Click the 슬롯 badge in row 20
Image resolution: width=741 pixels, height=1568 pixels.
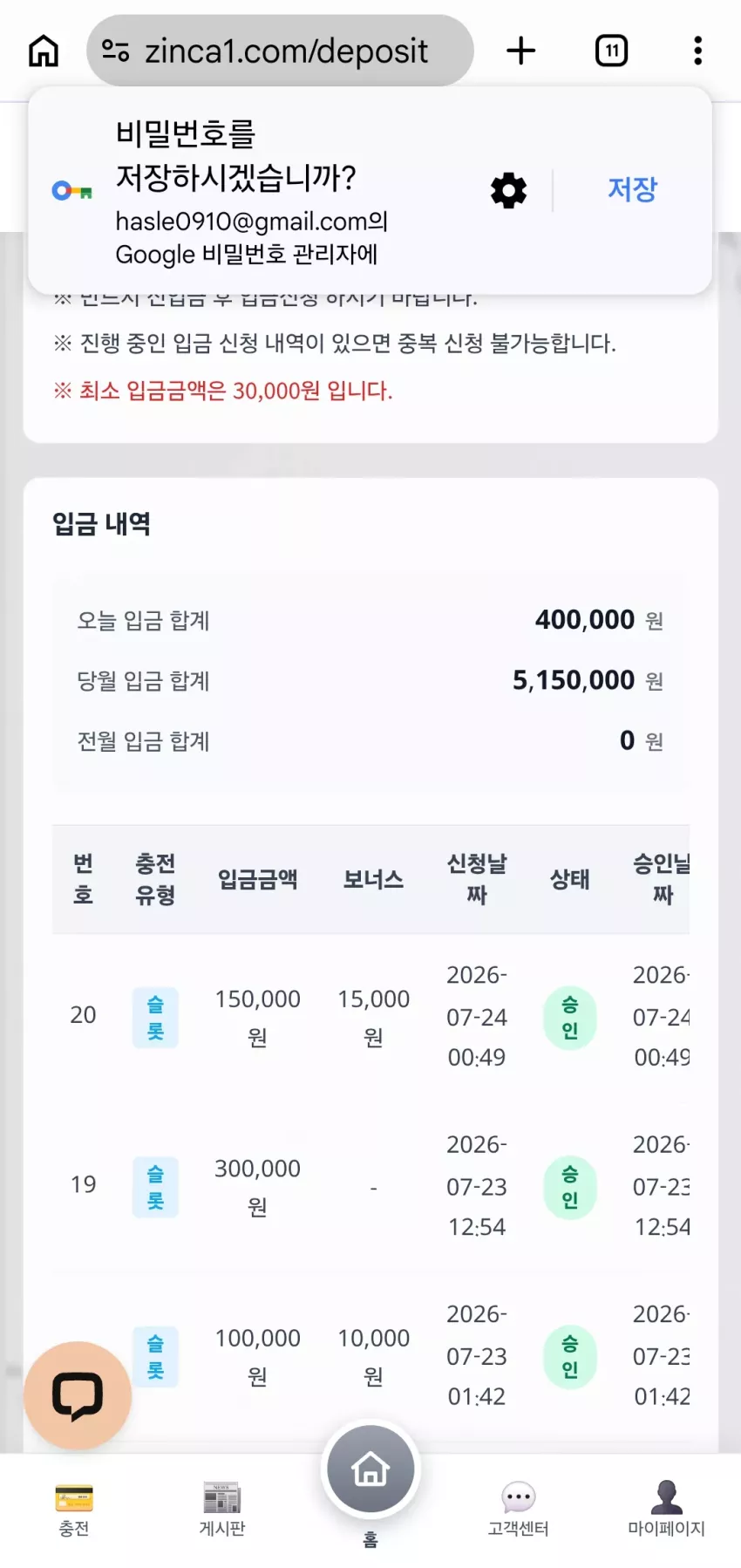[x=155, y=1018]
